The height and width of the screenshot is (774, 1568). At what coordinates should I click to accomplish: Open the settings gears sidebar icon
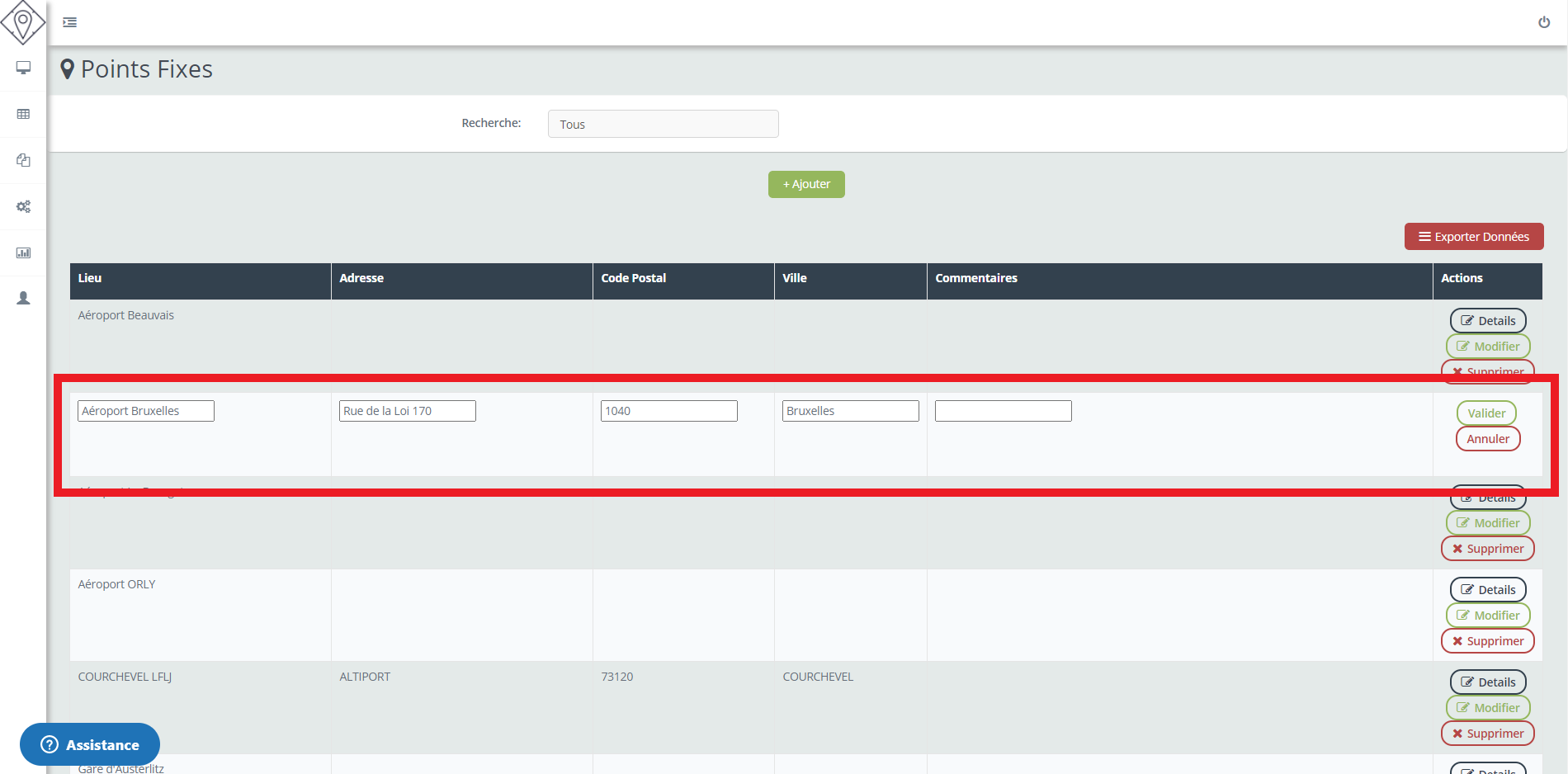coord(23,206)
